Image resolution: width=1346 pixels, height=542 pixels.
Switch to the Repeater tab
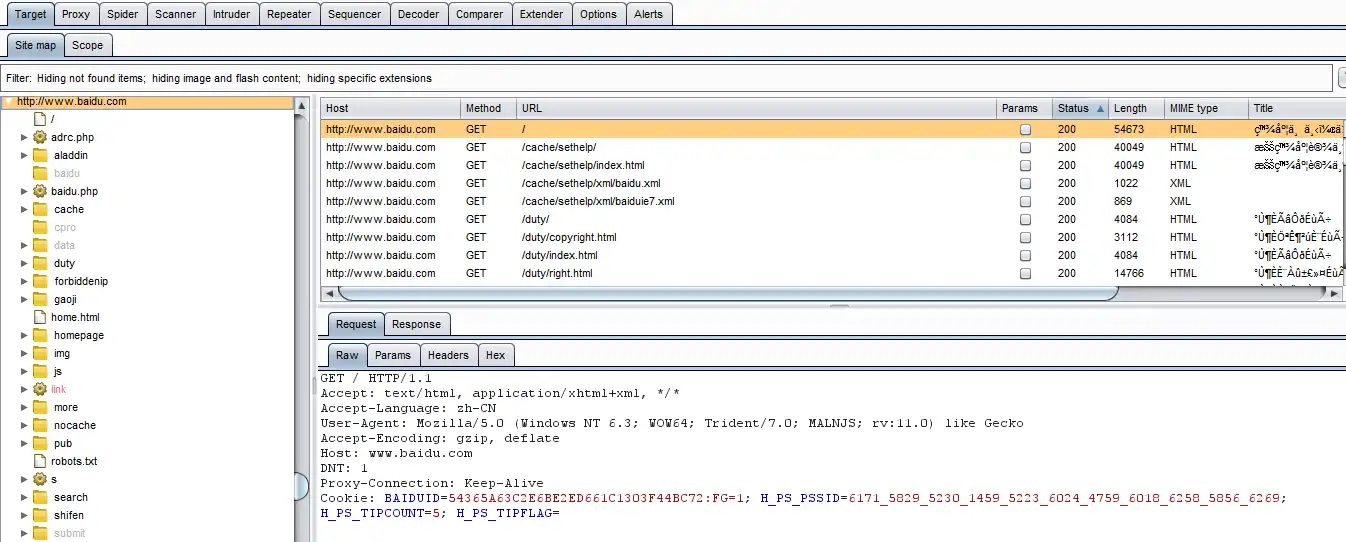(289, 14)
